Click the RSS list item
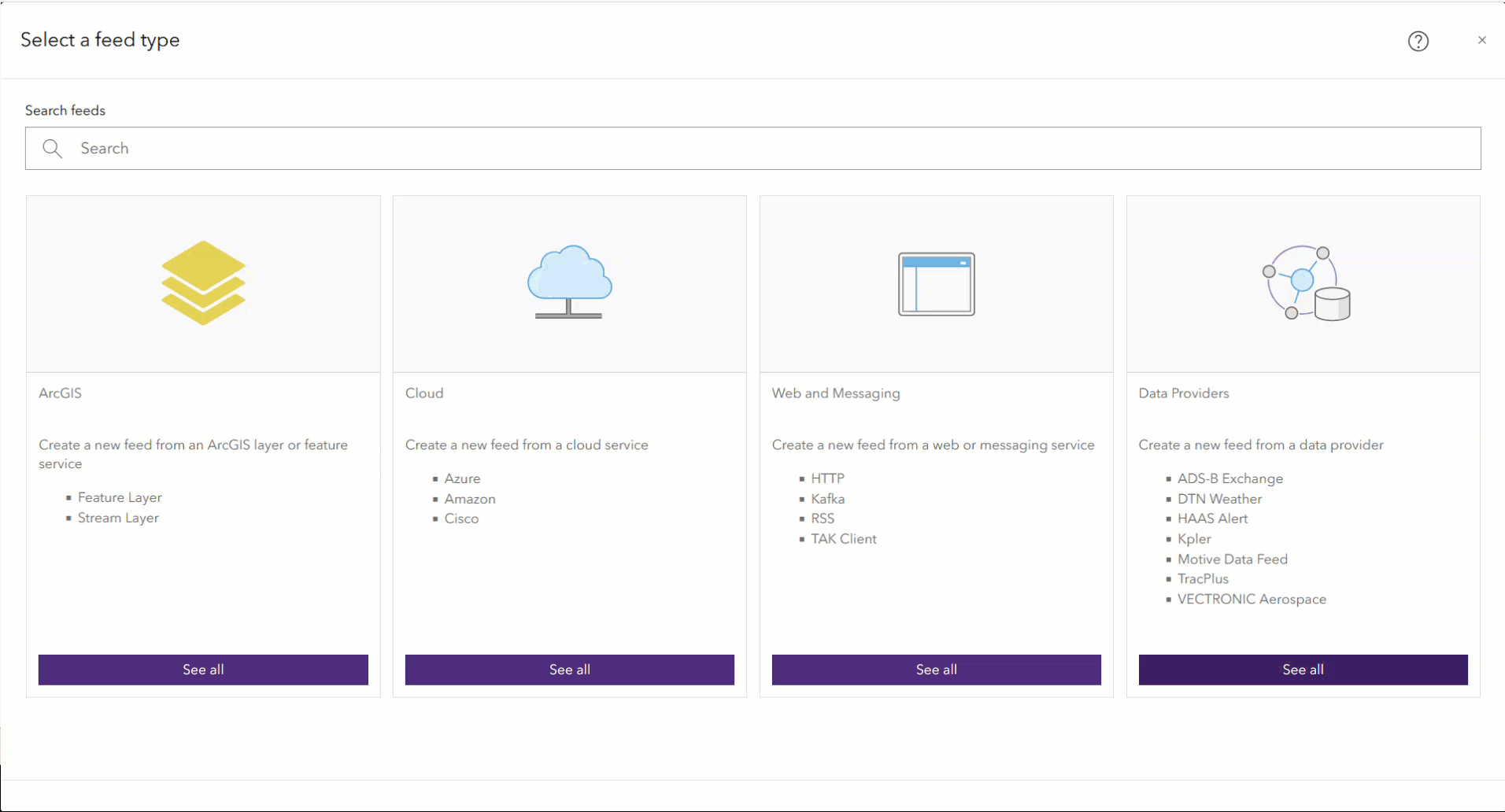The width and height of the screenshot is (1505, 812). point(823,519)
